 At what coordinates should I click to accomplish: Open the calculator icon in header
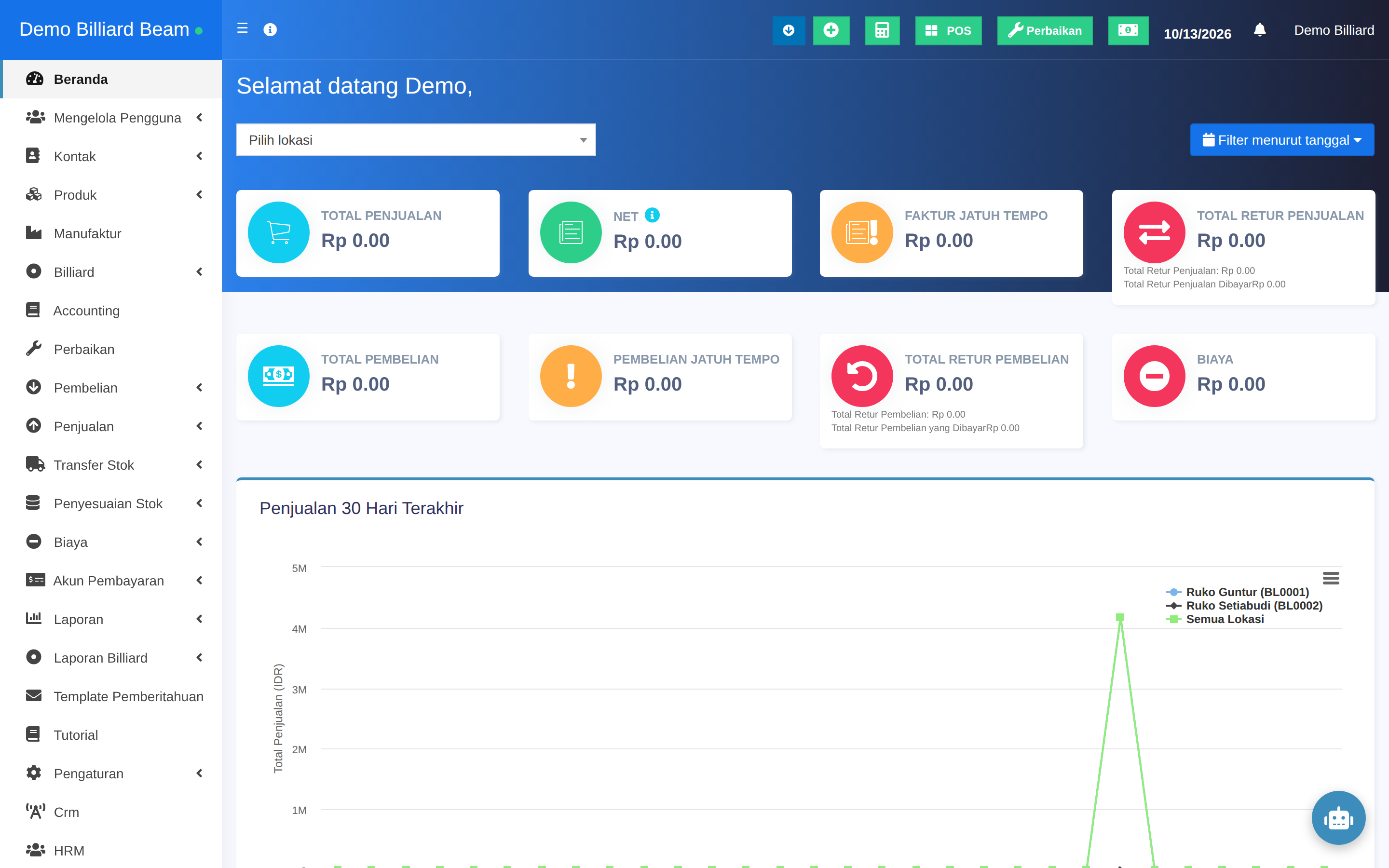(882, 30)
